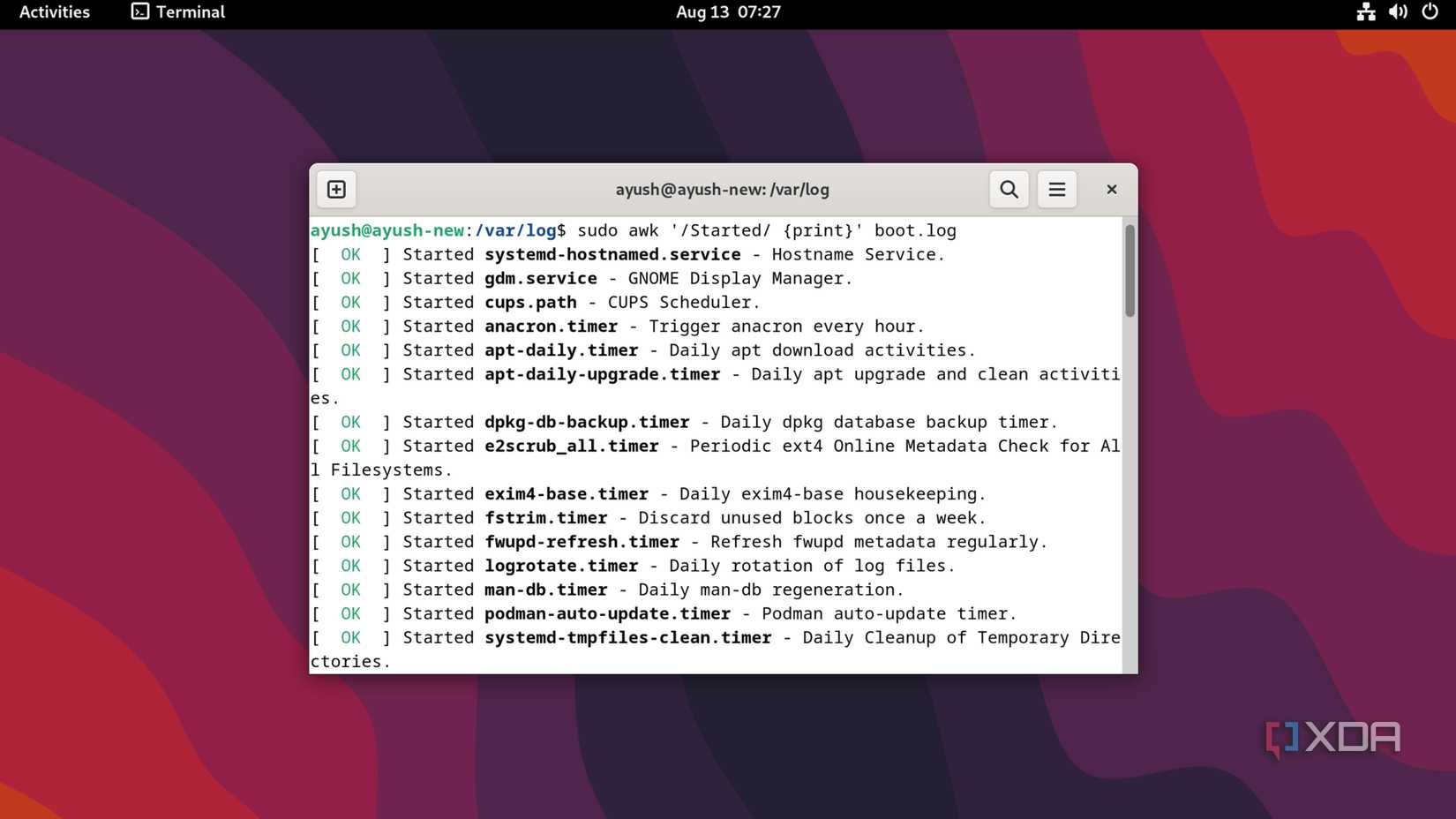Open the system tray status menu
Viewport: 1456px width, 819px height.
pos(1397,12)
